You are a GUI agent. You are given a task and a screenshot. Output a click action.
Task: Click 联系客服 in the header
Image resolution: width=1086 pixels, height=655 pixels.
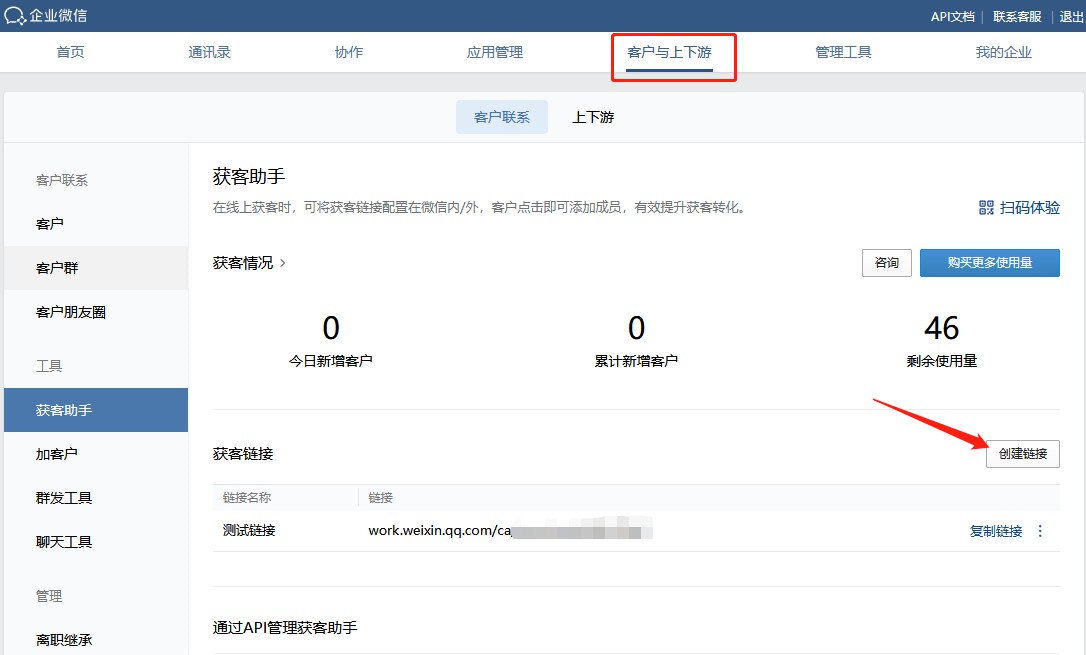[x=1017, y=16]
